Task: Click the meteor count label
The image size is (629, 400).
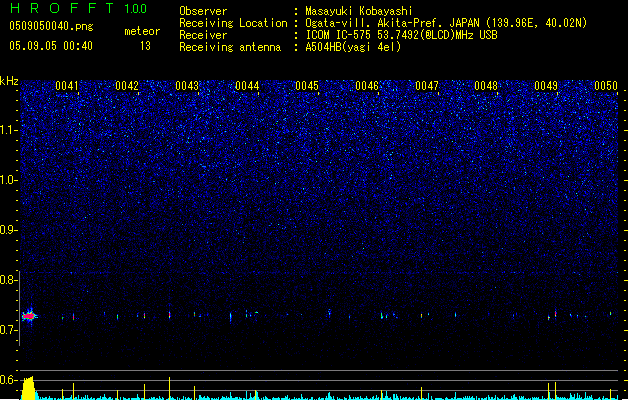Action: pyautogui.click(x=142, y=31)
